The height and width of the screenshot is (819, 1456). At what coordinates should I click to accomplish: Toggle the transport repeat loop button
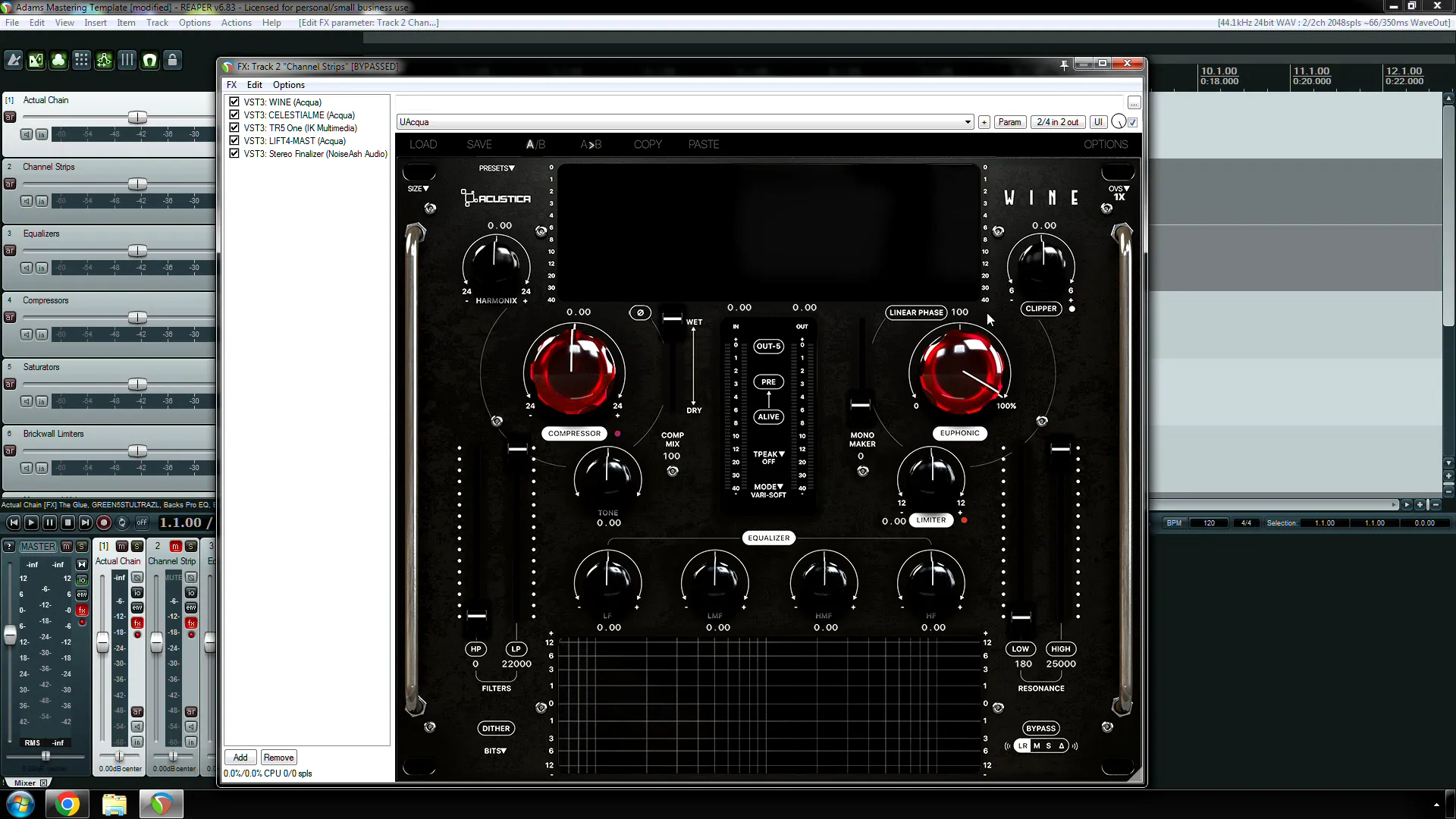click(x=122, y=522)
